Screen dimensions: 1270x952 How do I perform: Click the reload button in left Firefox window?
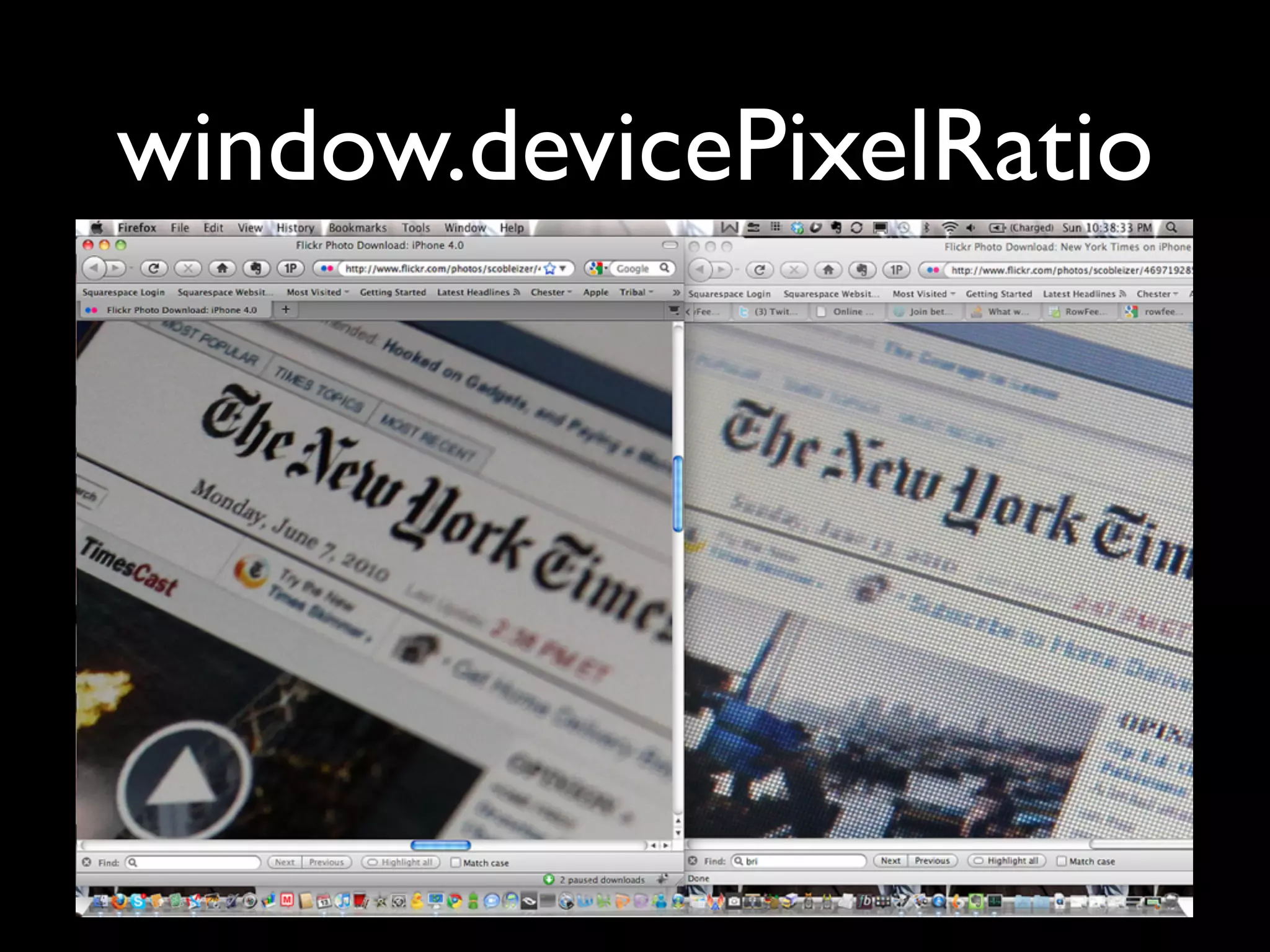pos(153,268)
